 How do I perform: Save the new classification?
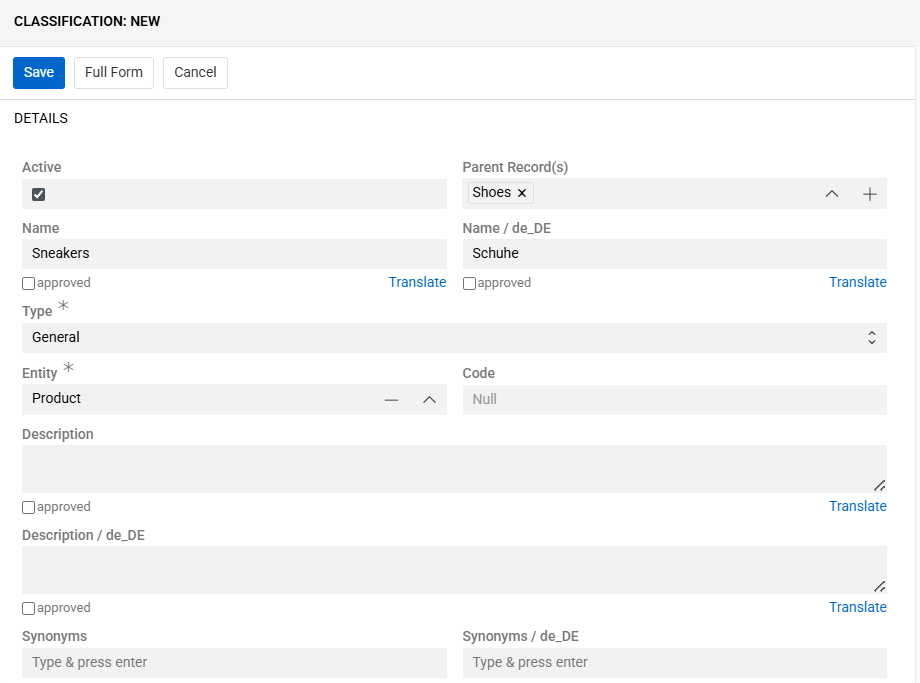pyautogui.click(x=38, y=72)
